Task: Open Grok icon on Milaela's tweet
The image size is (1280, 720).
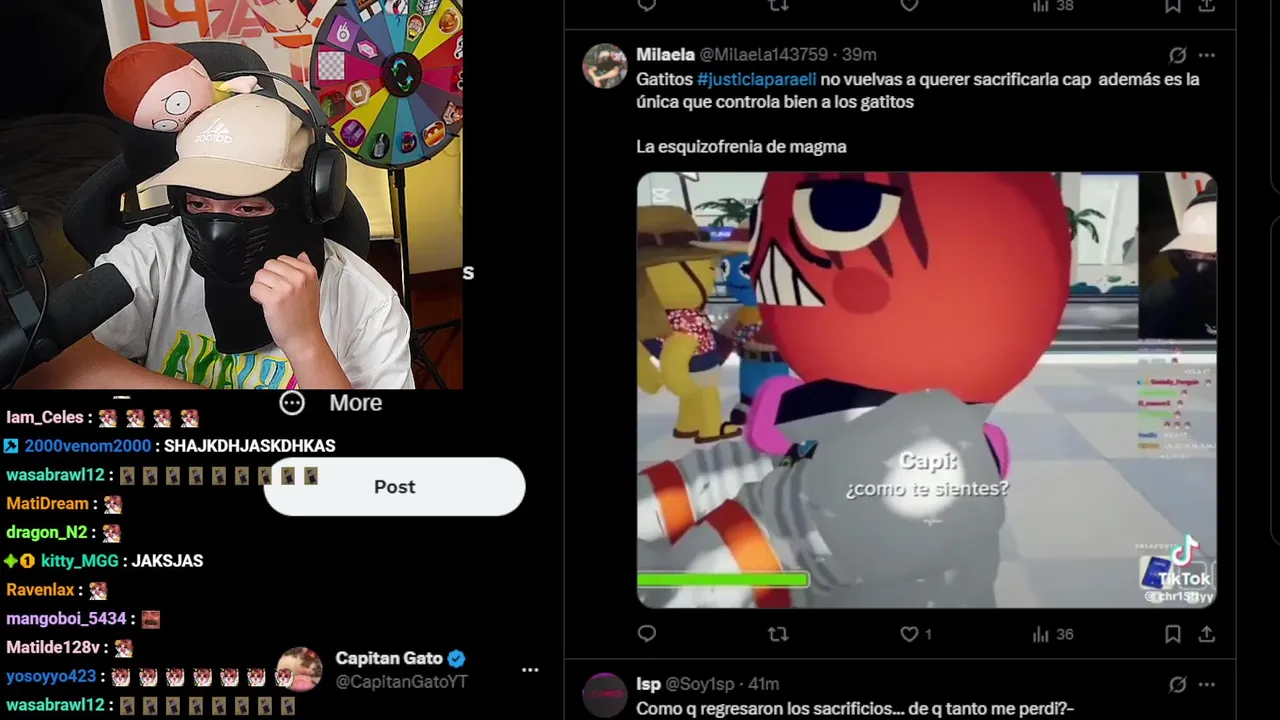Action: tap(1178, 55)
